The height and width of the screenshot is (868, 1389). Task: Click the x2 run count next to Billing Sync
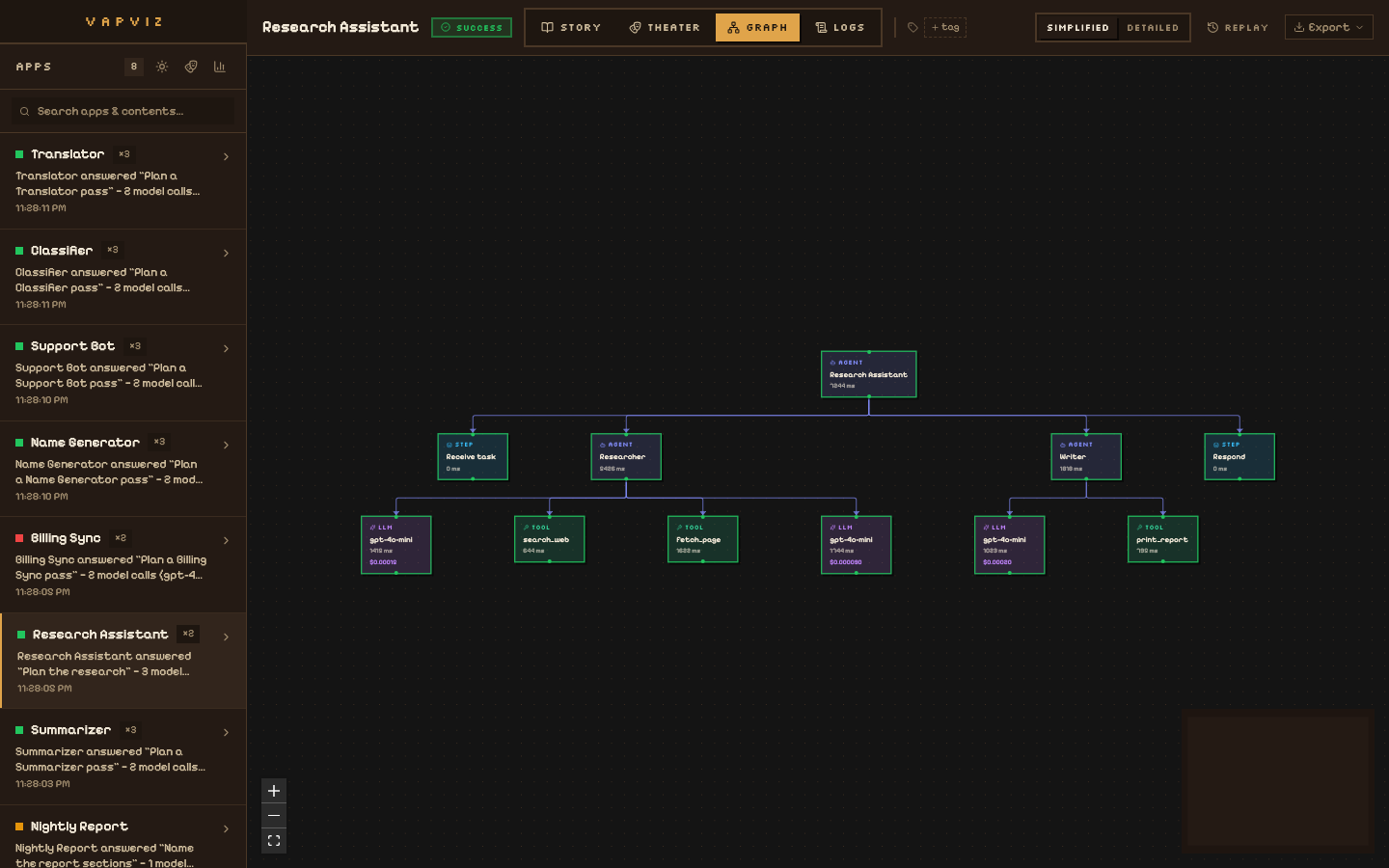point(121,538)
